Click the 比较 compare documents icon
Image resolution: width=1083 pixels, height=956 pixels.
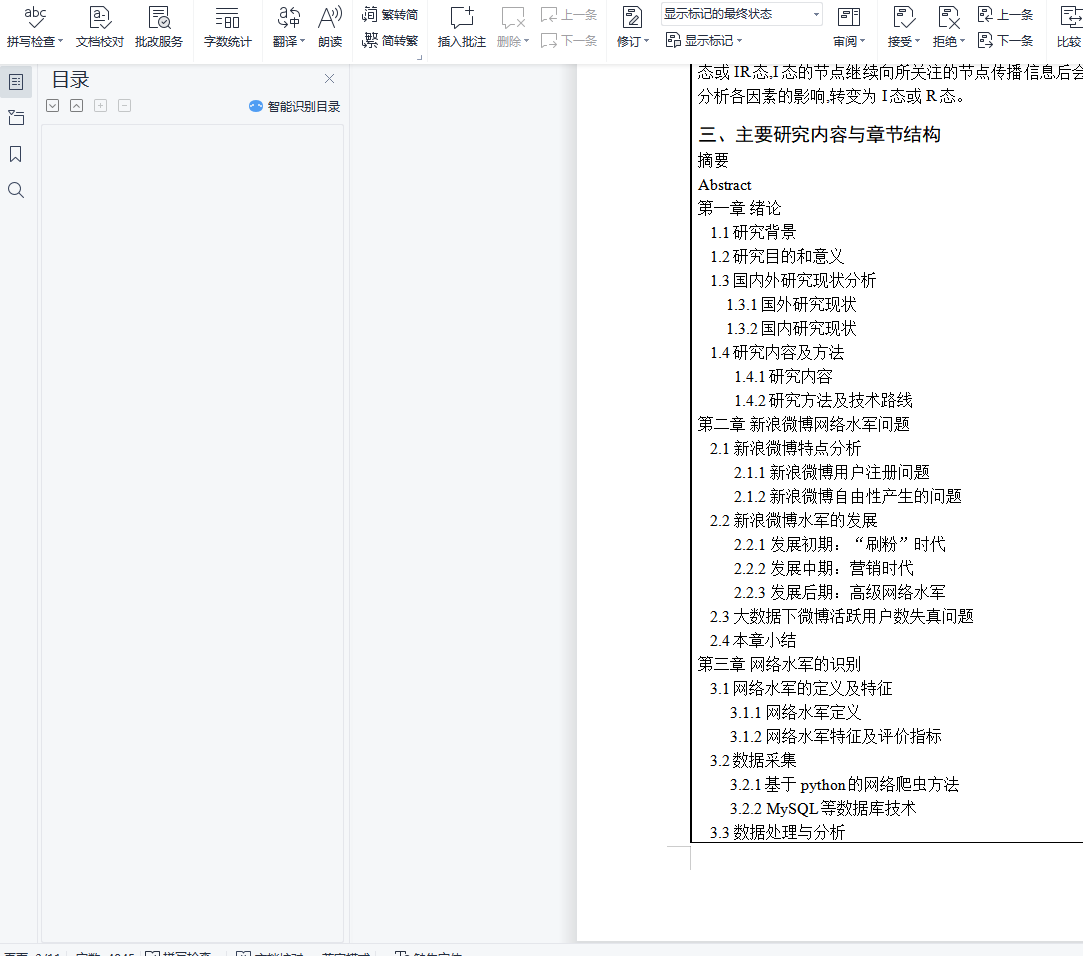[x=1070, y=17]
